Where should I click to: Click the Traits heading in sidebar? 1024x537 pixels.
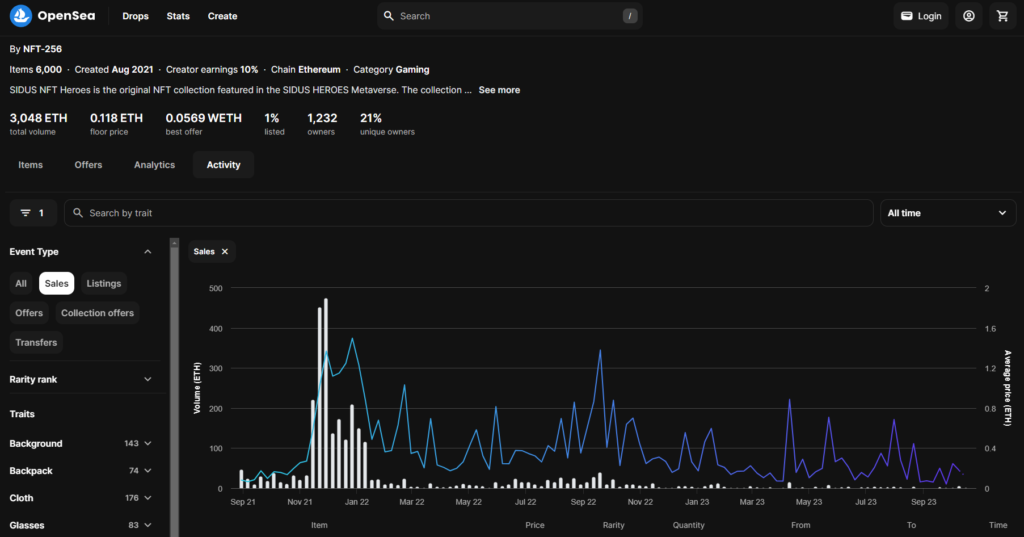22,414
